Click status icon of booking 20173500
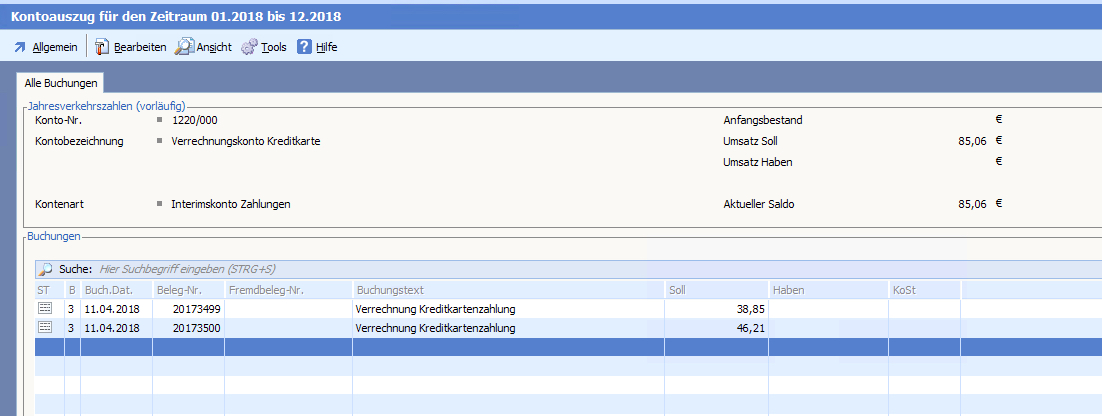 click(x=45, y=328)
